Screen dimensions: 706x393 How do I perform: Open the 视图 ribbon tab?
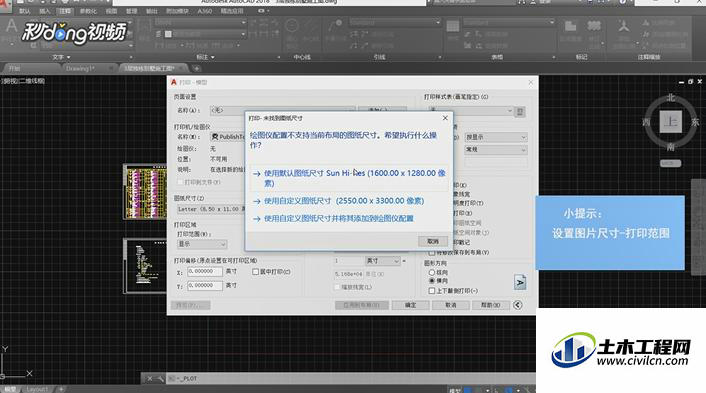111,11
